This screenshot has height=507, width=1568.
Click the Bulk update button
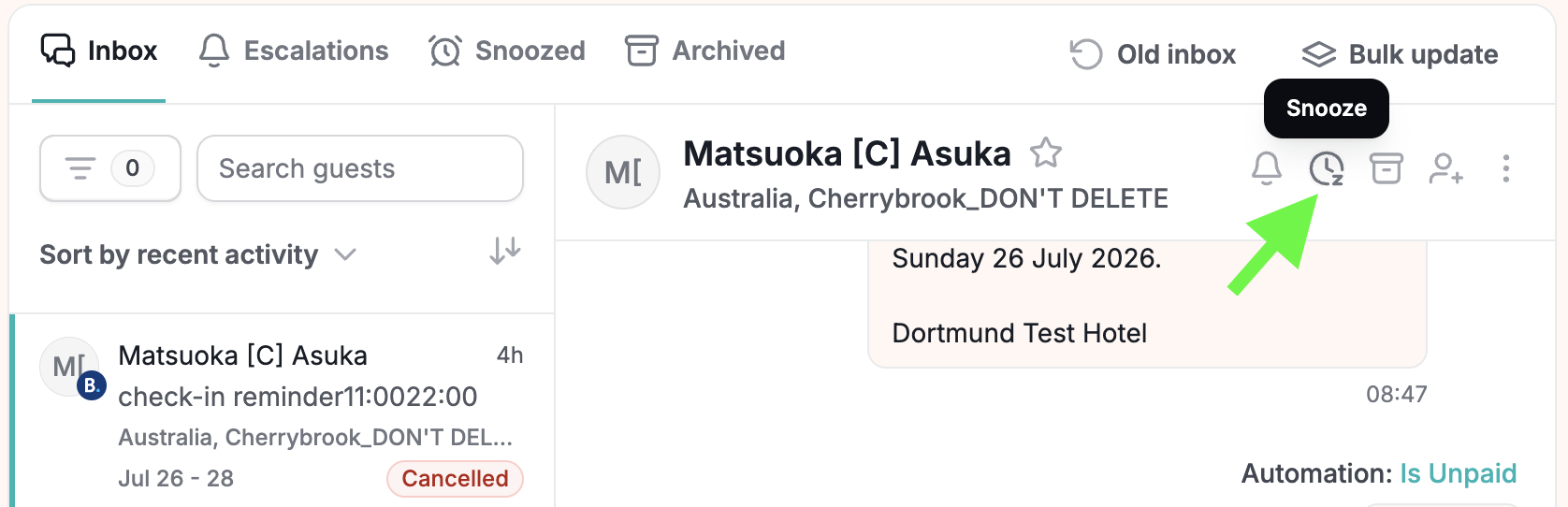tap(1400, 54)
